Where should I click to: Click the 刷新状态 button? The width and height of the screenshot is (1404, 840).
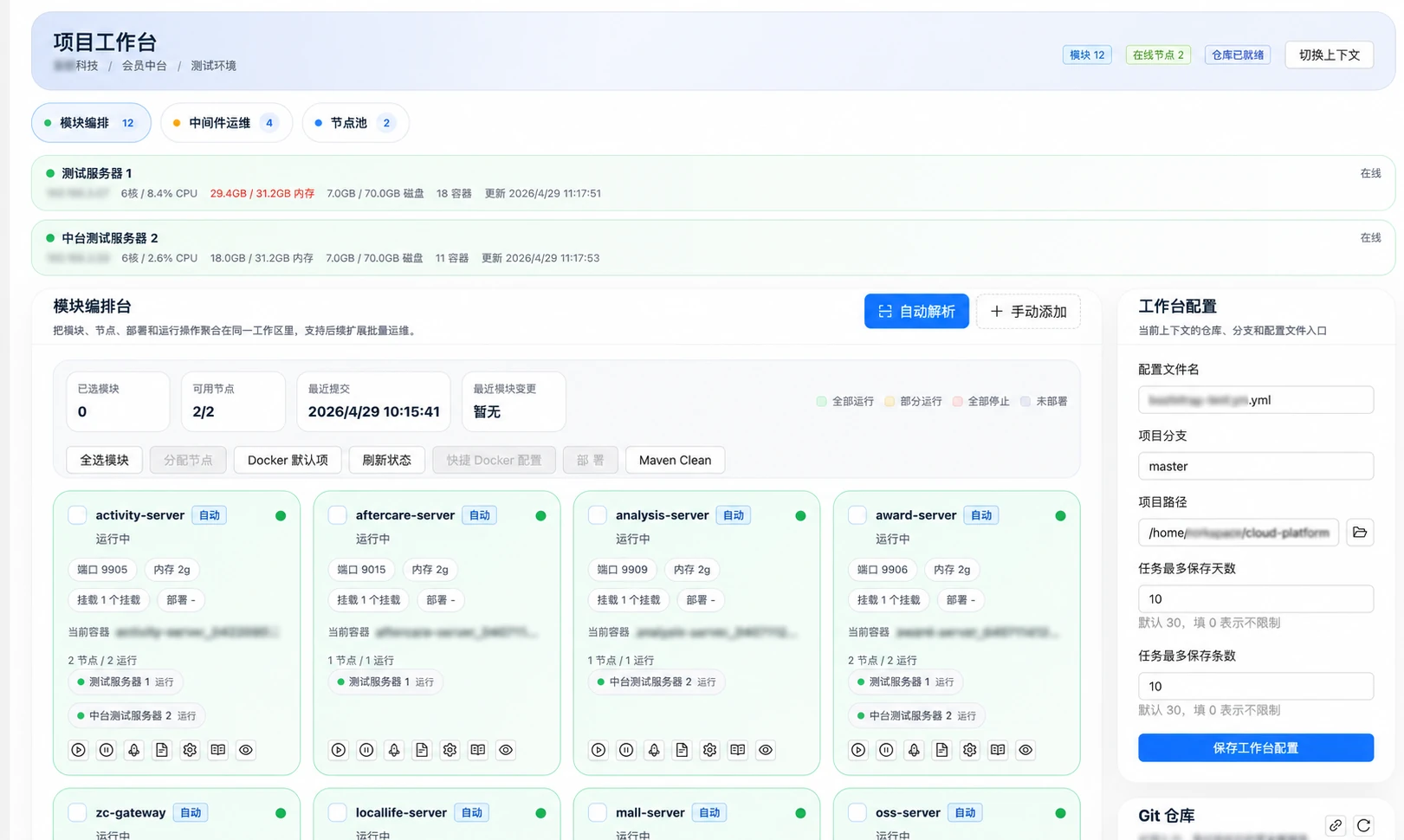[386, 461]
